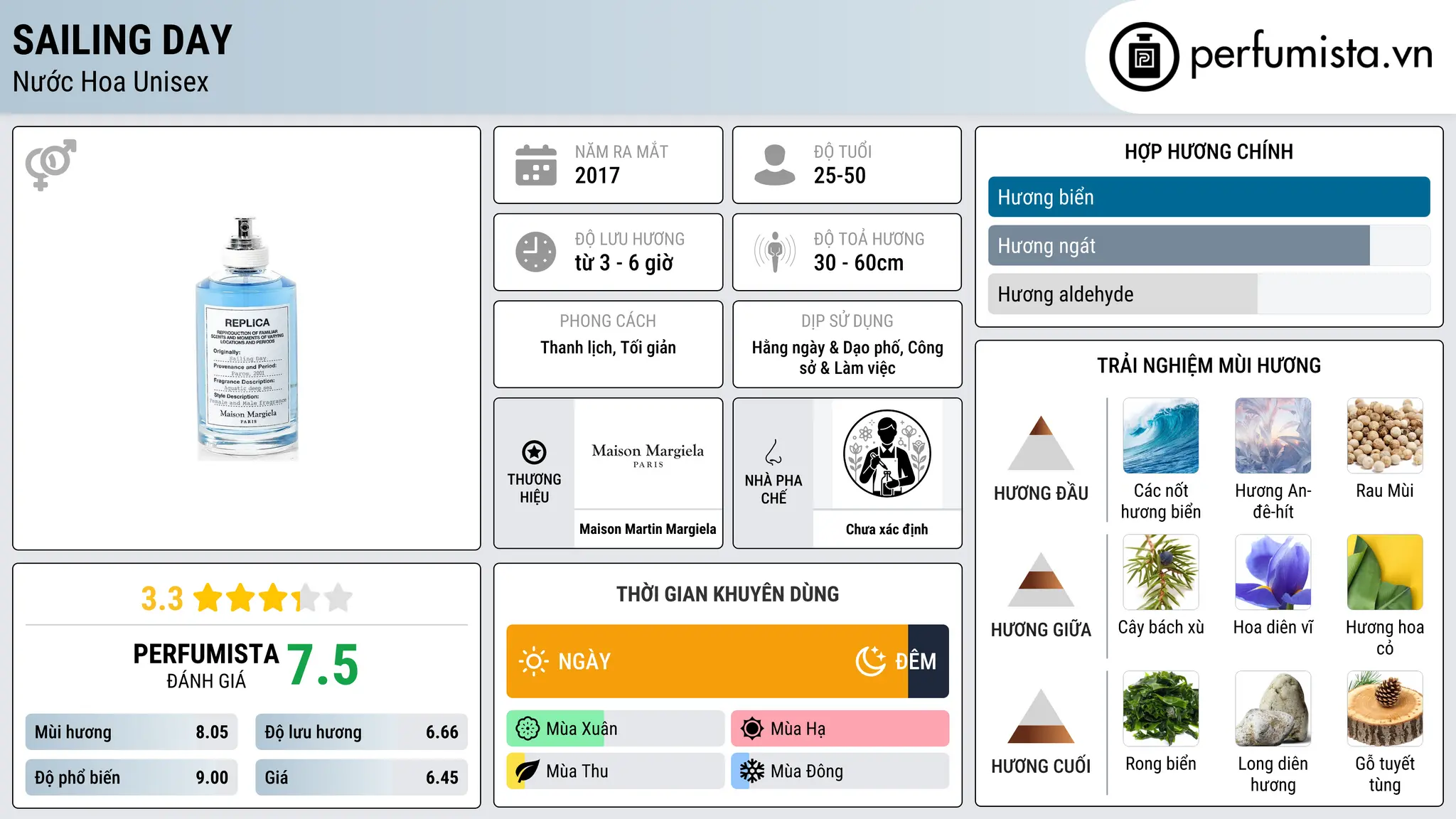This screenshot has height=819, width=1456.
Task: Click the sun icon next to Ngày
Action: (533, 661)
